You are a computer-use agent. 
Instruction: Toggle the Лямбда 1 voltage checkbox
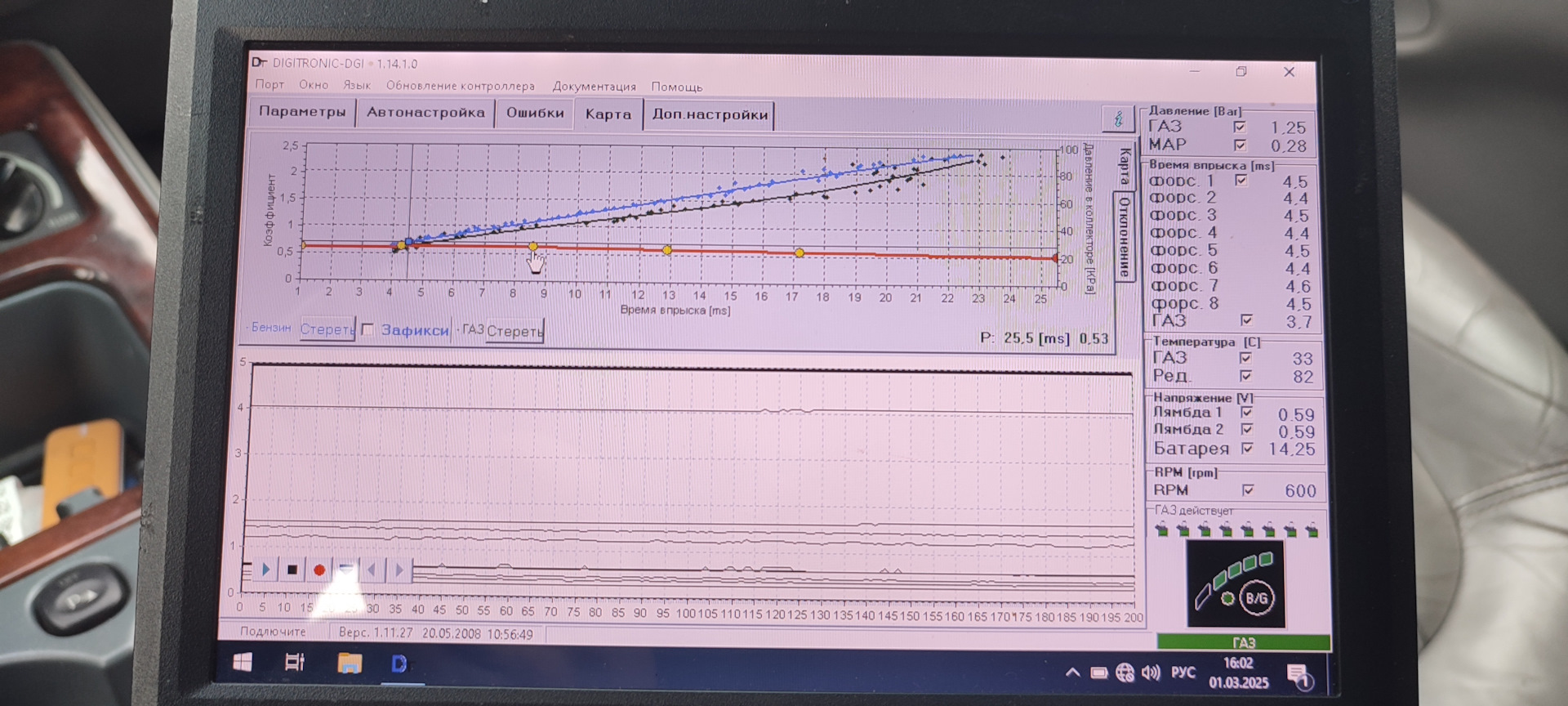(1246, 413)
